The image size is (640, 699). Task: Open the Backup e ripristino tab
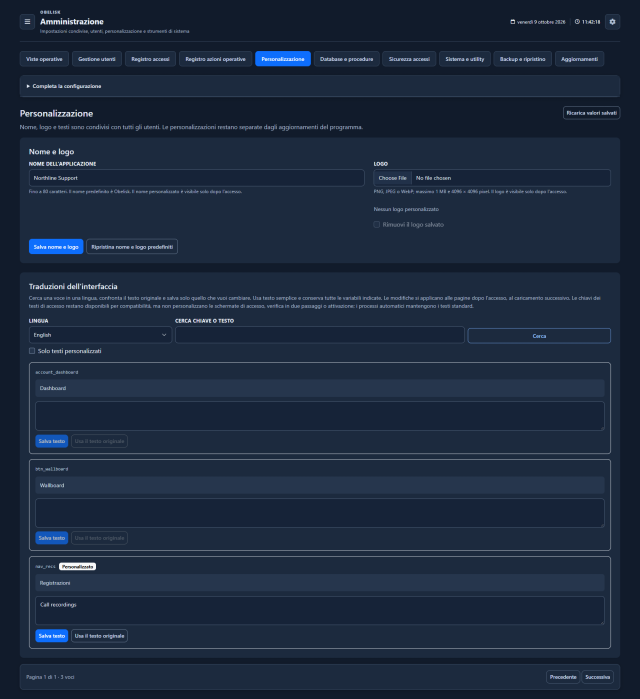point(522,59)
